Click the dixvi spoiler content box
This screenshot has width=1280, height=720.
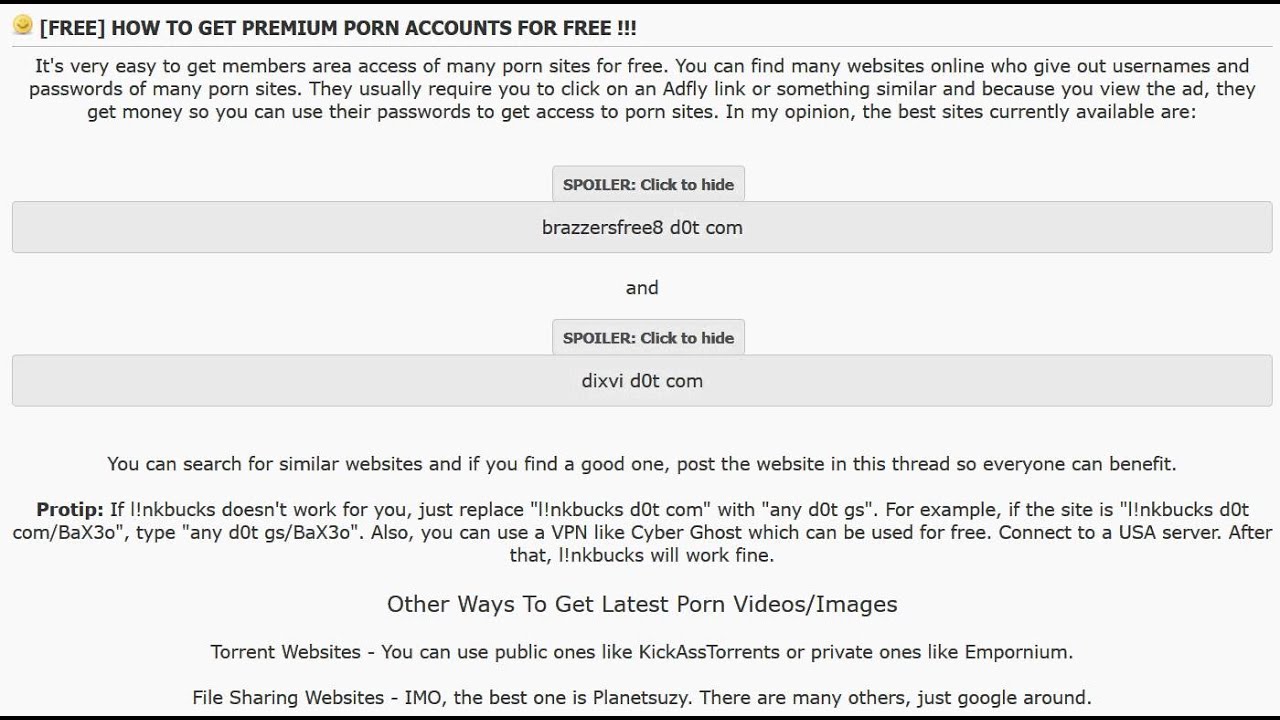click(x=642, y=381)
